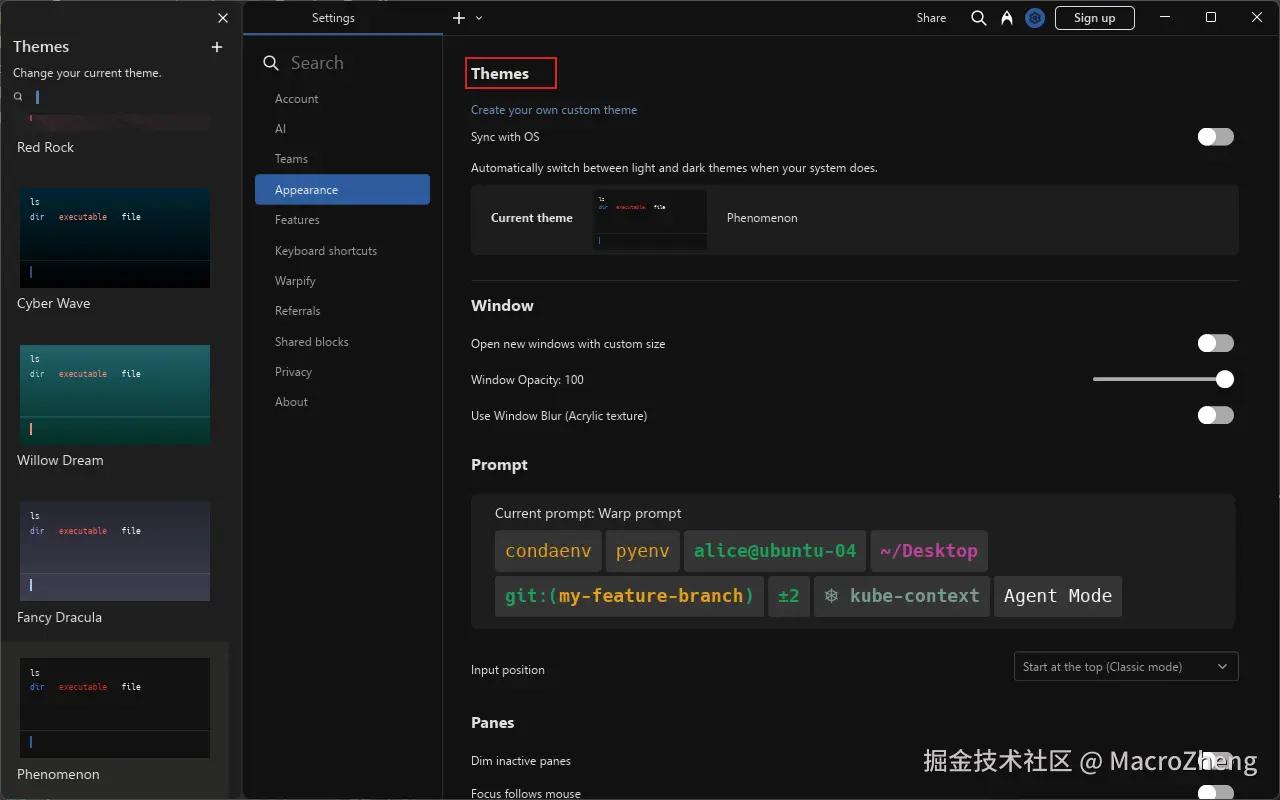Toggle Sync with OS switch
Viewport: 1280px width, 800px height.
click(1216, 137)
